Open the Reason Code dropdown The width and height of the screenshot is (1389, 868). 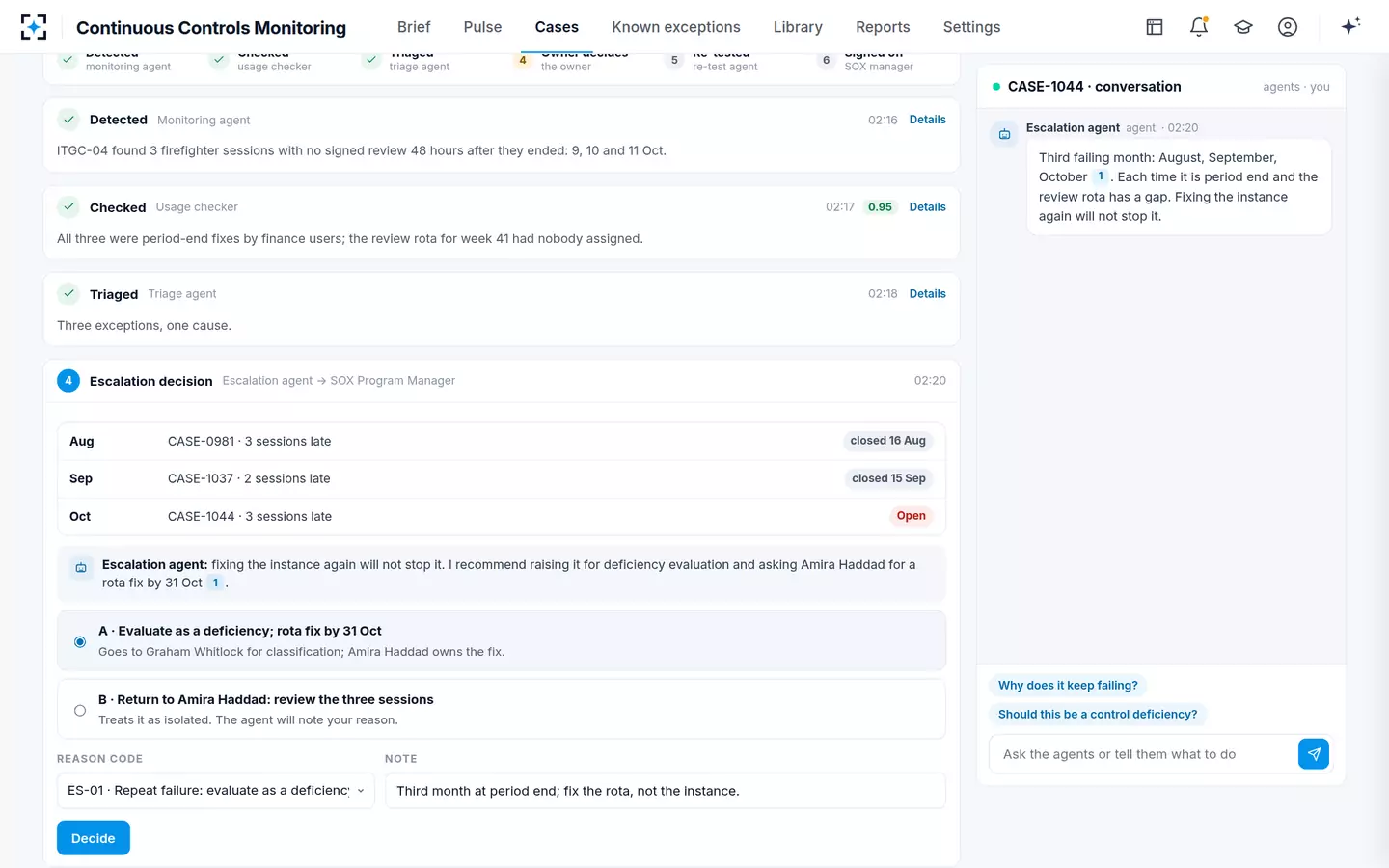click(216, 791)
